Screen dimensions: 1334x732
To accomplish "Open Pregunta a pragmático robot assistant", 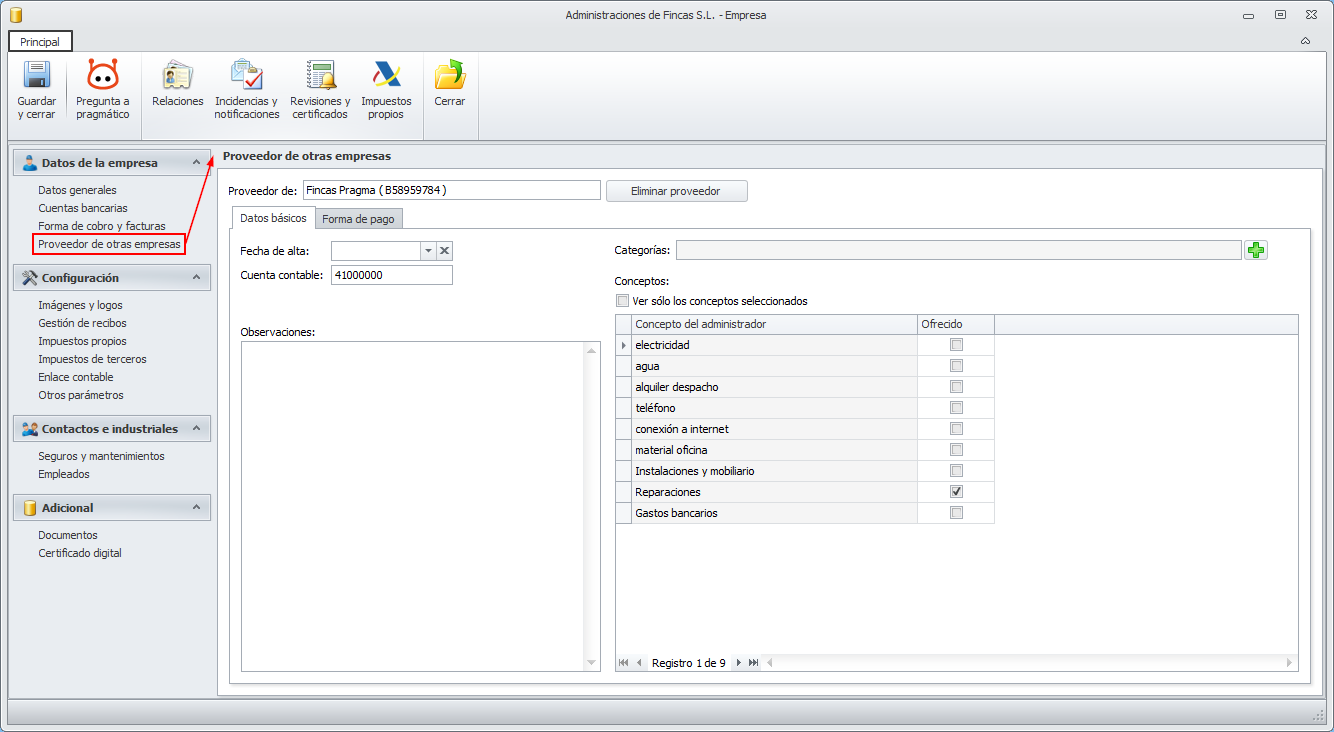I will tap(103, 76).
